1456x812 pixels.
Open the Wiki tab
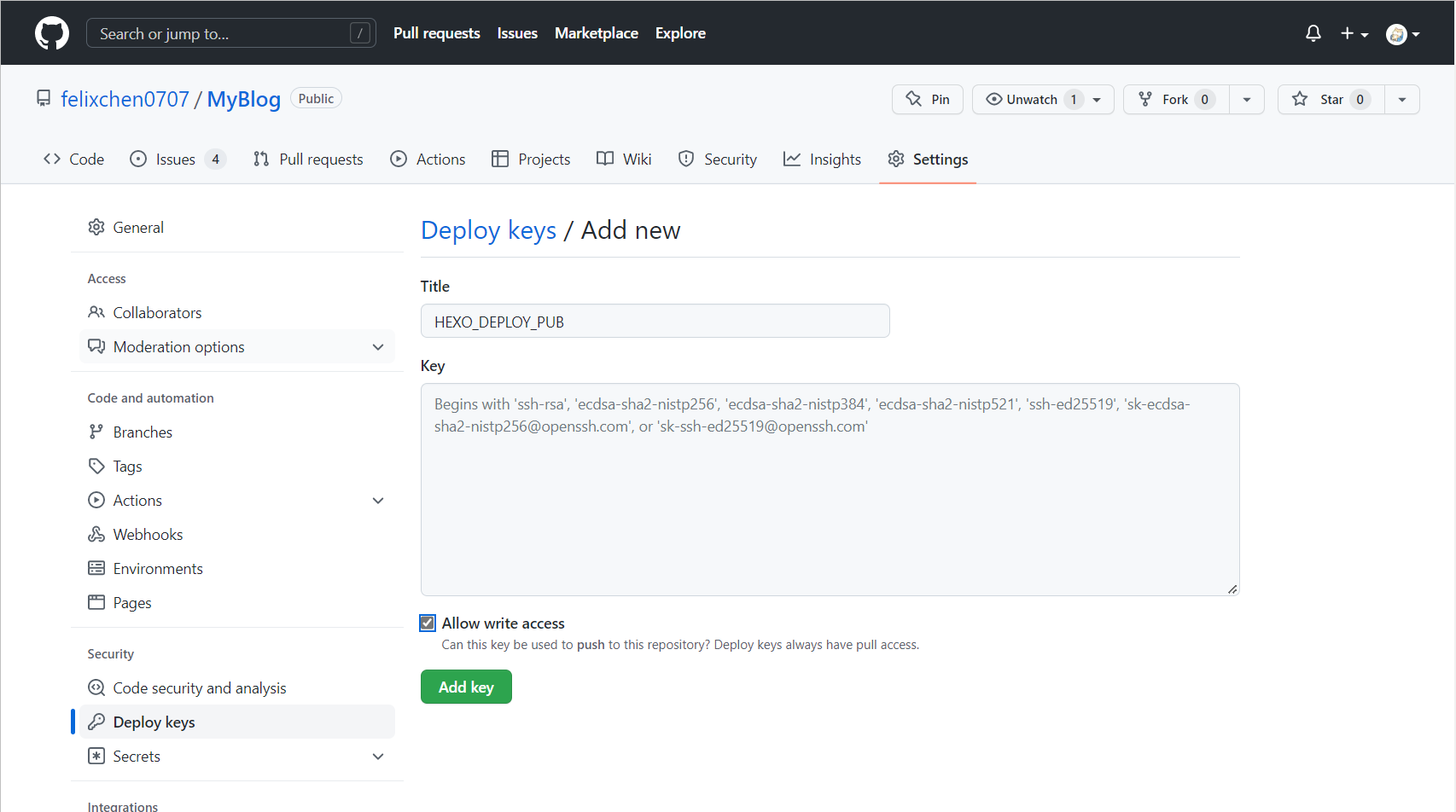(x=624, y=159)
